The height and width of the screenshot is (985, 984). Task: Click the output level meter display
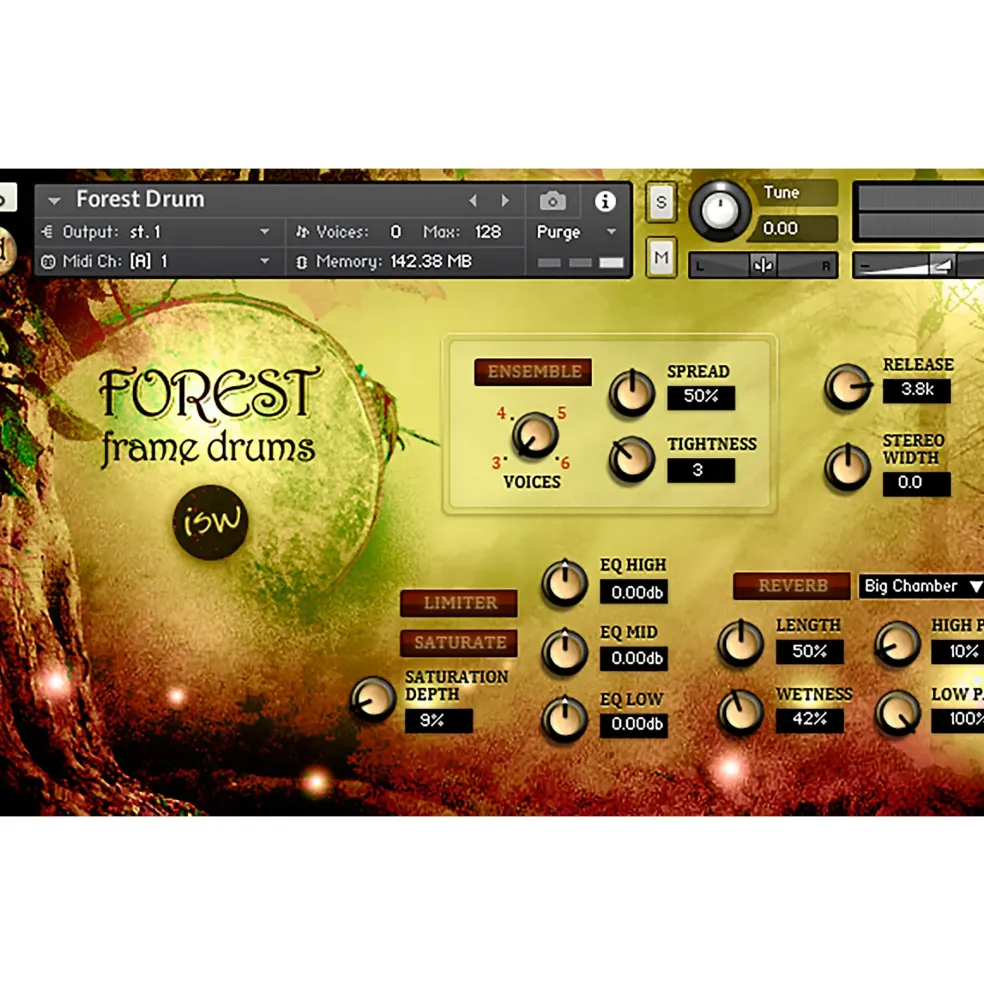point(919,212)
